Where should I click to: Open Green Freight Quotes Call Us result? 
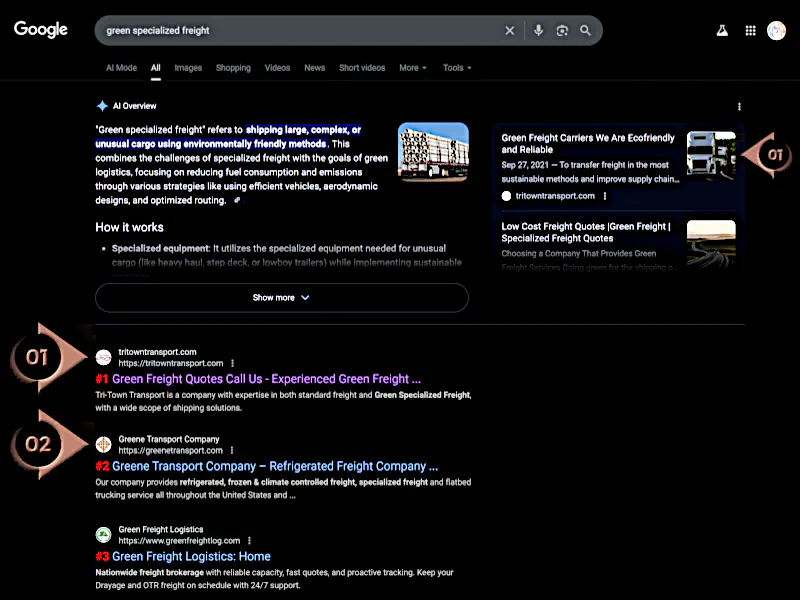pyautogui.click(x=266, y=379)
